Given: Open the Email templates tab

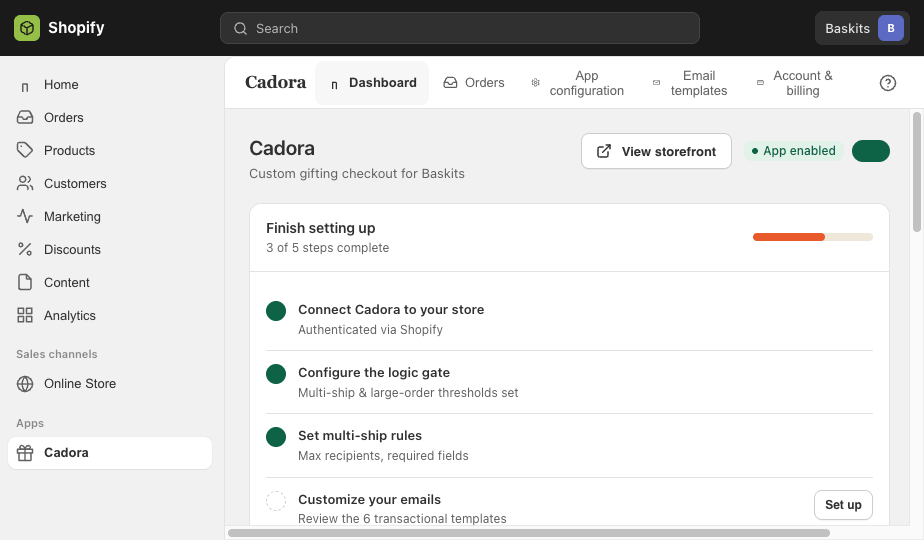Looking at the screenshot, I should click(690, 83).
